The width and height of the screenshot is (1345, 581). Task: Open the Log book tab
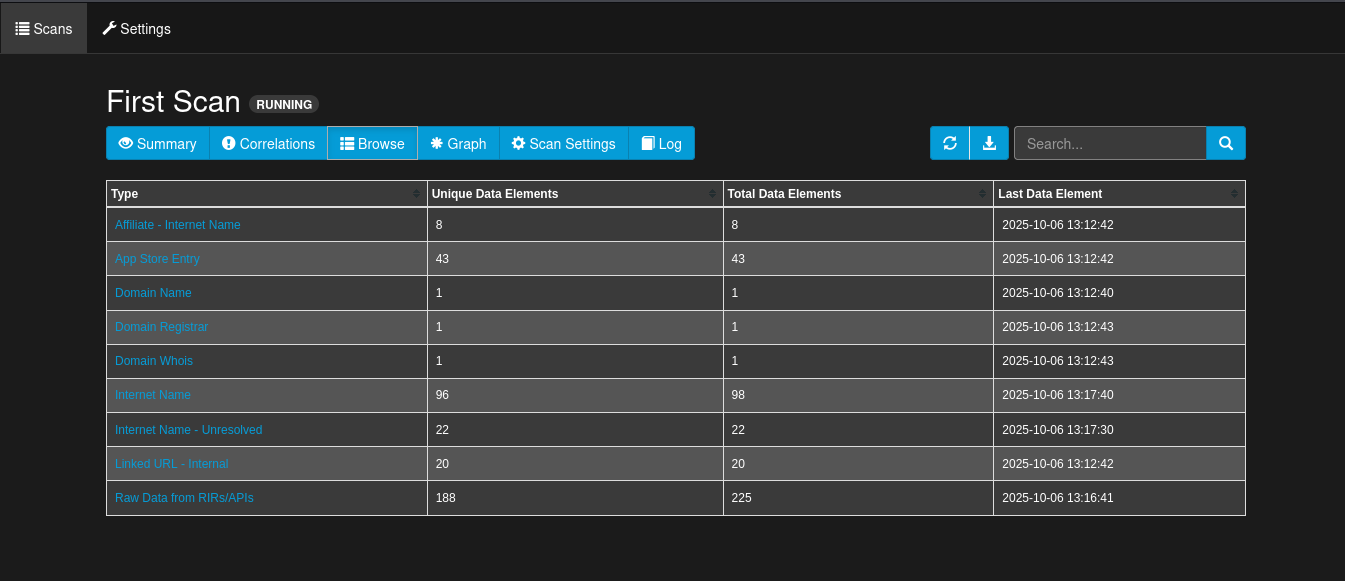coord(662,143)
